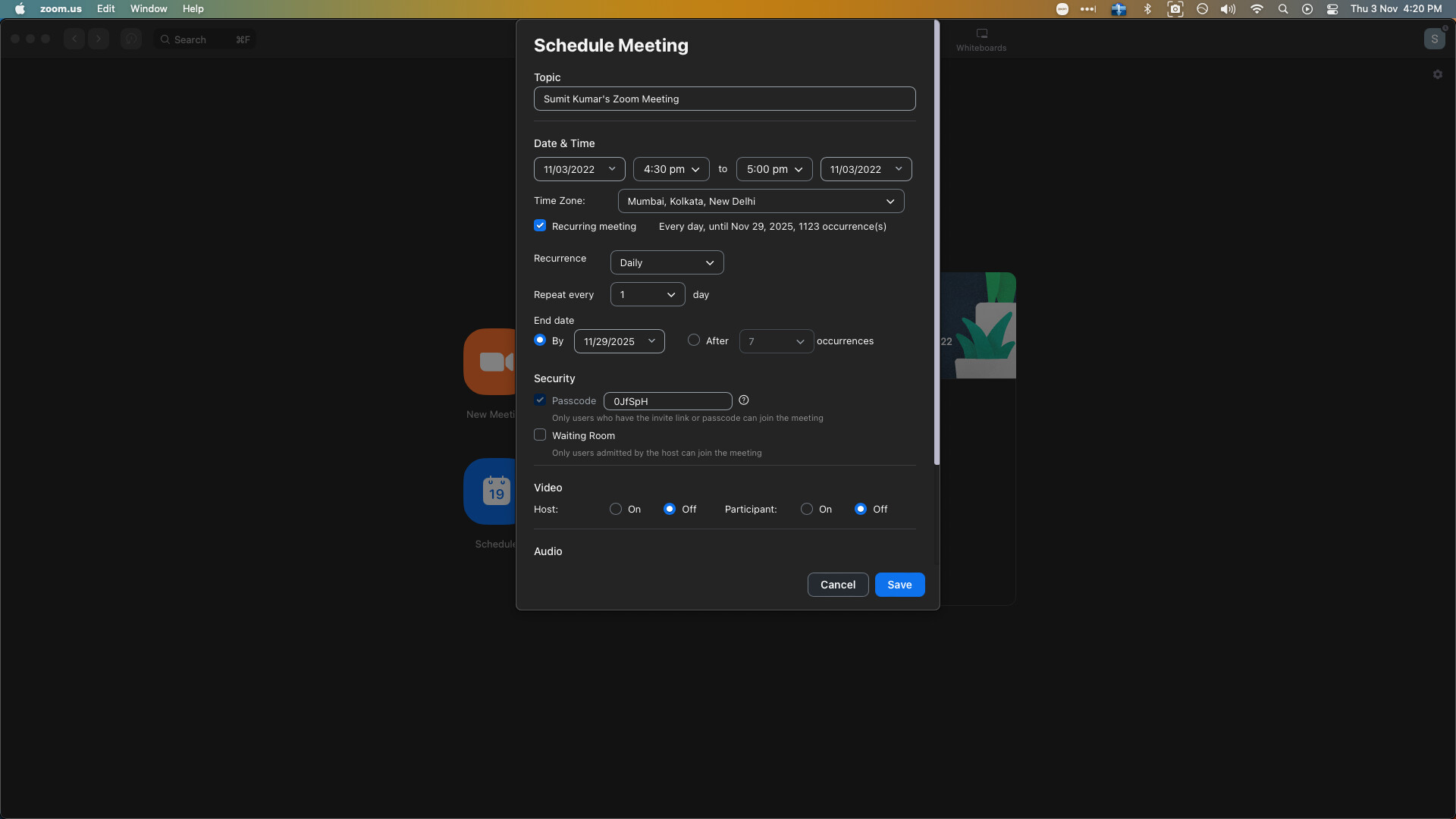
Task: Expand the Recurrence Daily dropdown
Action: [x=667, y=262]
